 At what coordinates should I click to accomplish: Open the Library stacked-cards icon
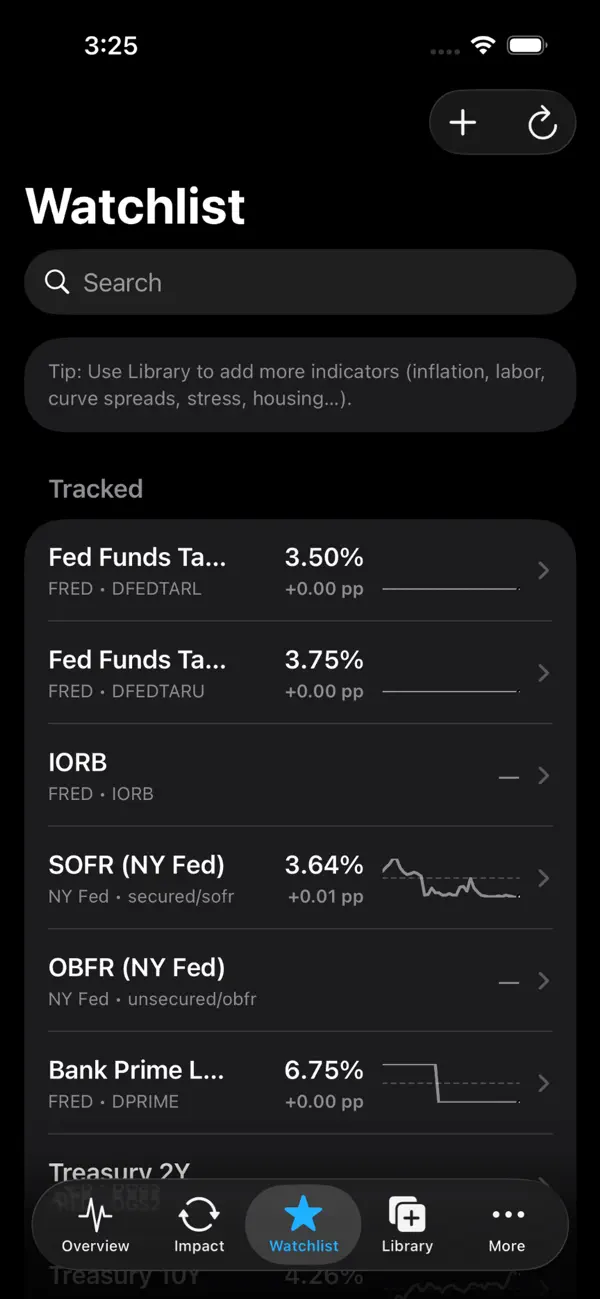407,1216
